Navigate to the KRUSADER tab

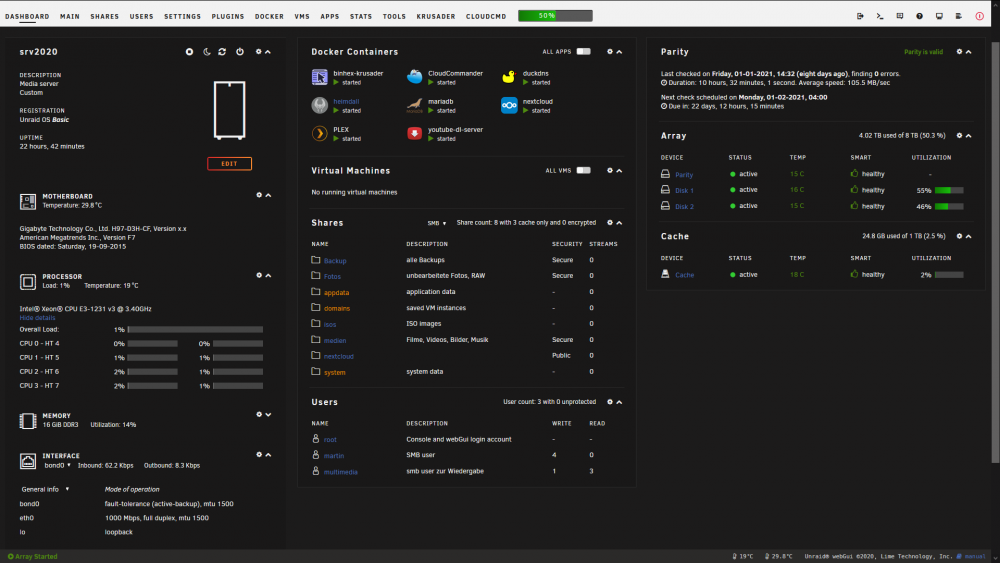pyautogui.click(x=436, y=17)
